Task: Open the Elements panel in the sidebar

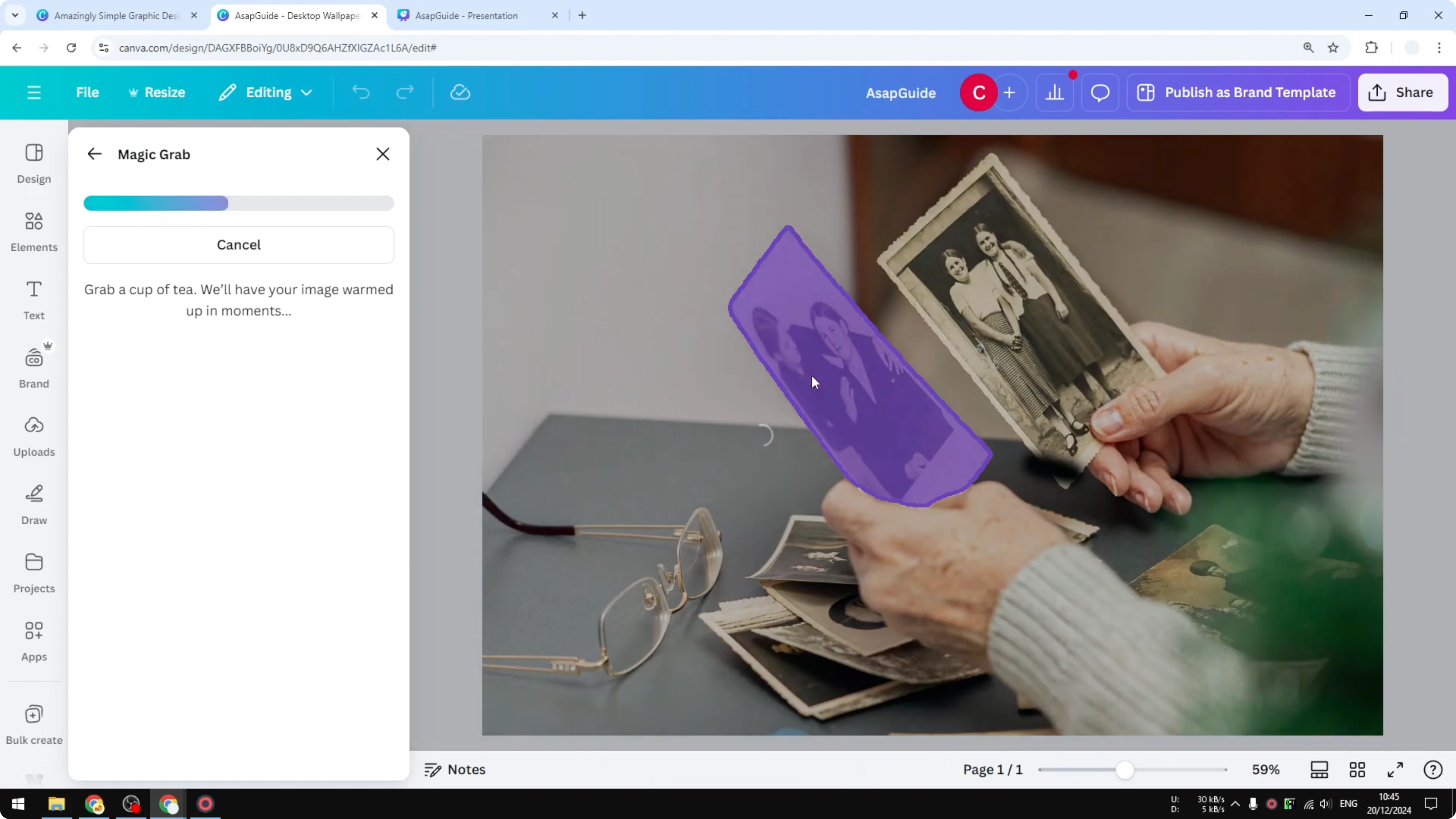Action: coord(33,232)
